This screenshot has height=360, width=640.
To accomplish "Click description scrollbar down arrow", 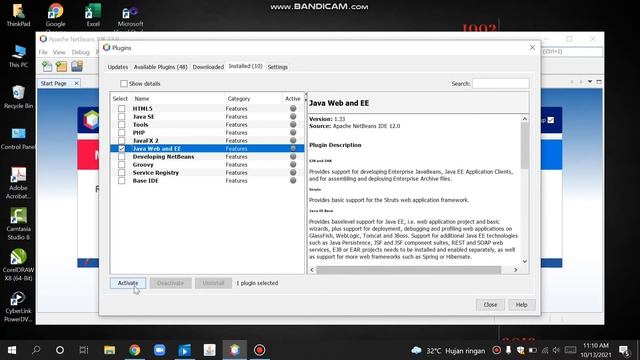I will (x=525, y=261).
